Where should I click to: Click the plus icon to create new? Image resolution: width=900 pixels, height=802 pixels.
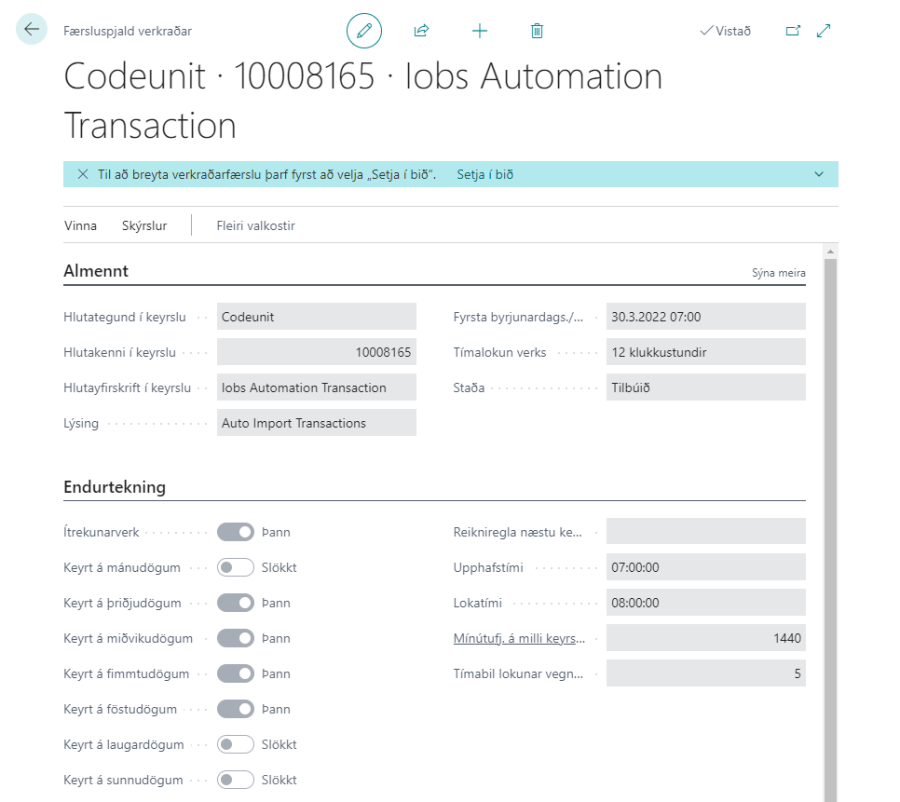(480, 31)
